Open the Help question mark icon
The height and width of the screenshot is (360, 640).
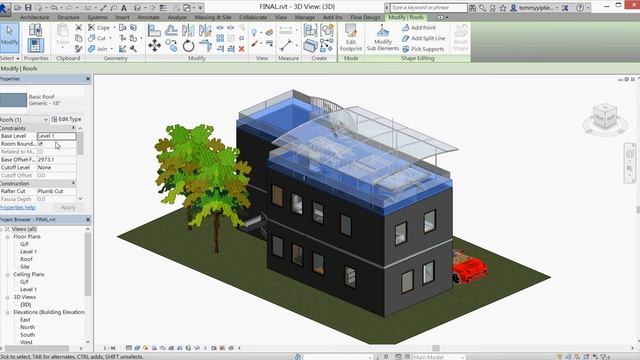tap(580, 8)
